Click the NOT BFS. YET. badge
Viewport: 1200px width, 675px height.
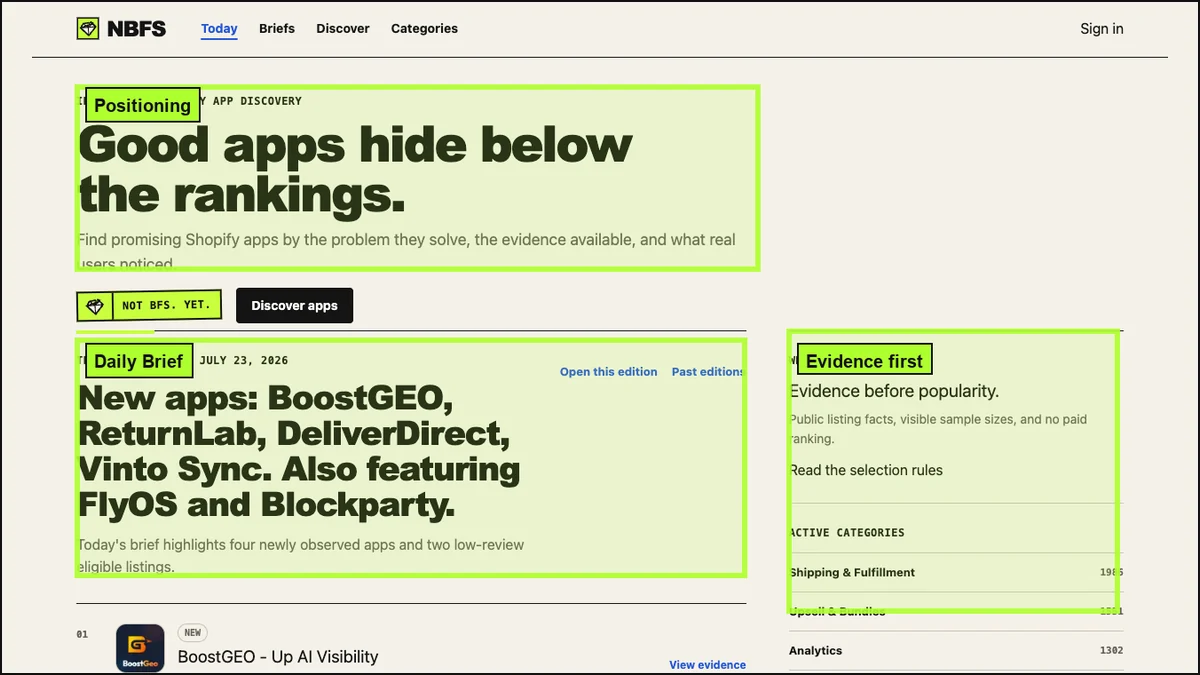(149, 306)
